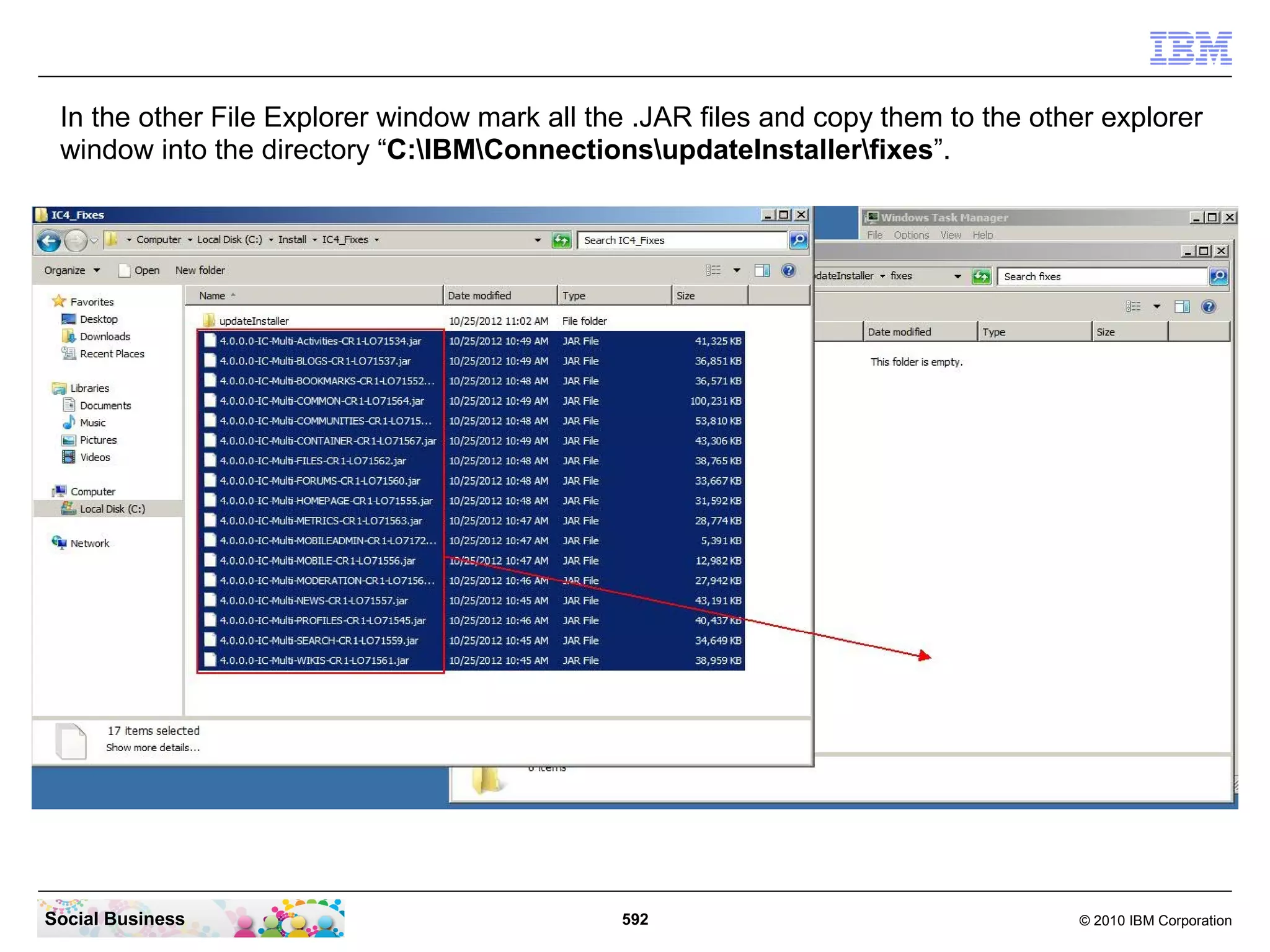The image size is (1270, 952).
Task: Open the change view icon in fixes window
Action: (1134, 307)
